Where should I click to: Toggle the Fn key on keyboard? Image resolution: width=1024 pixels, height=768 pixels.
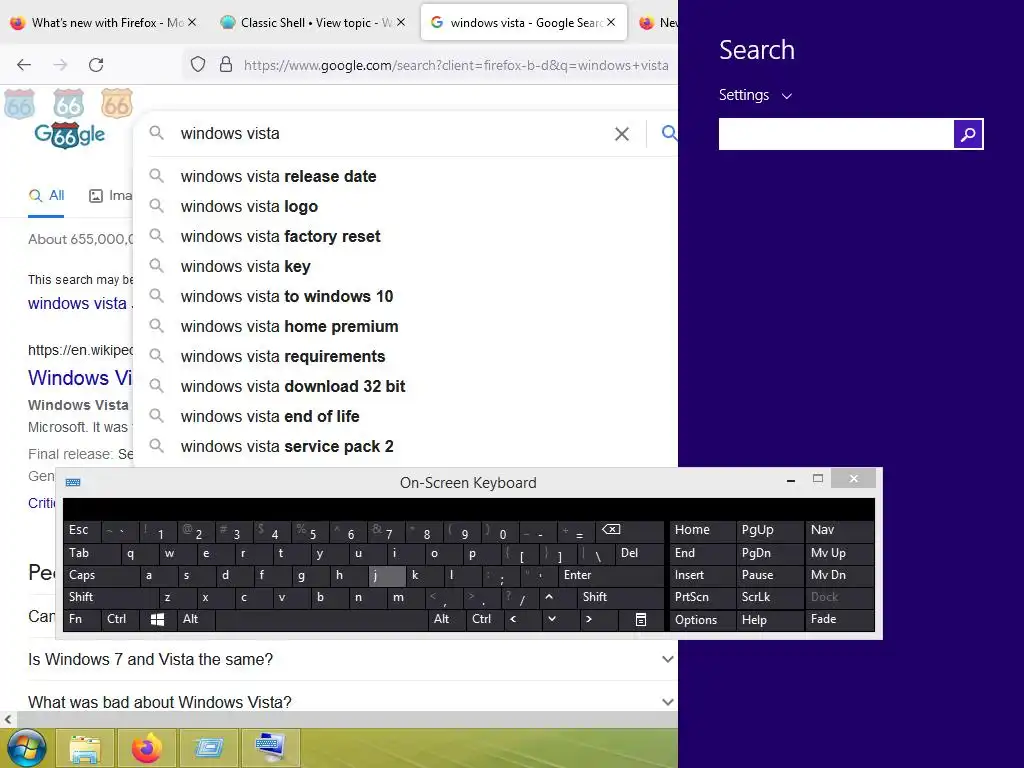pyautogui.click(x=82, y=619)
